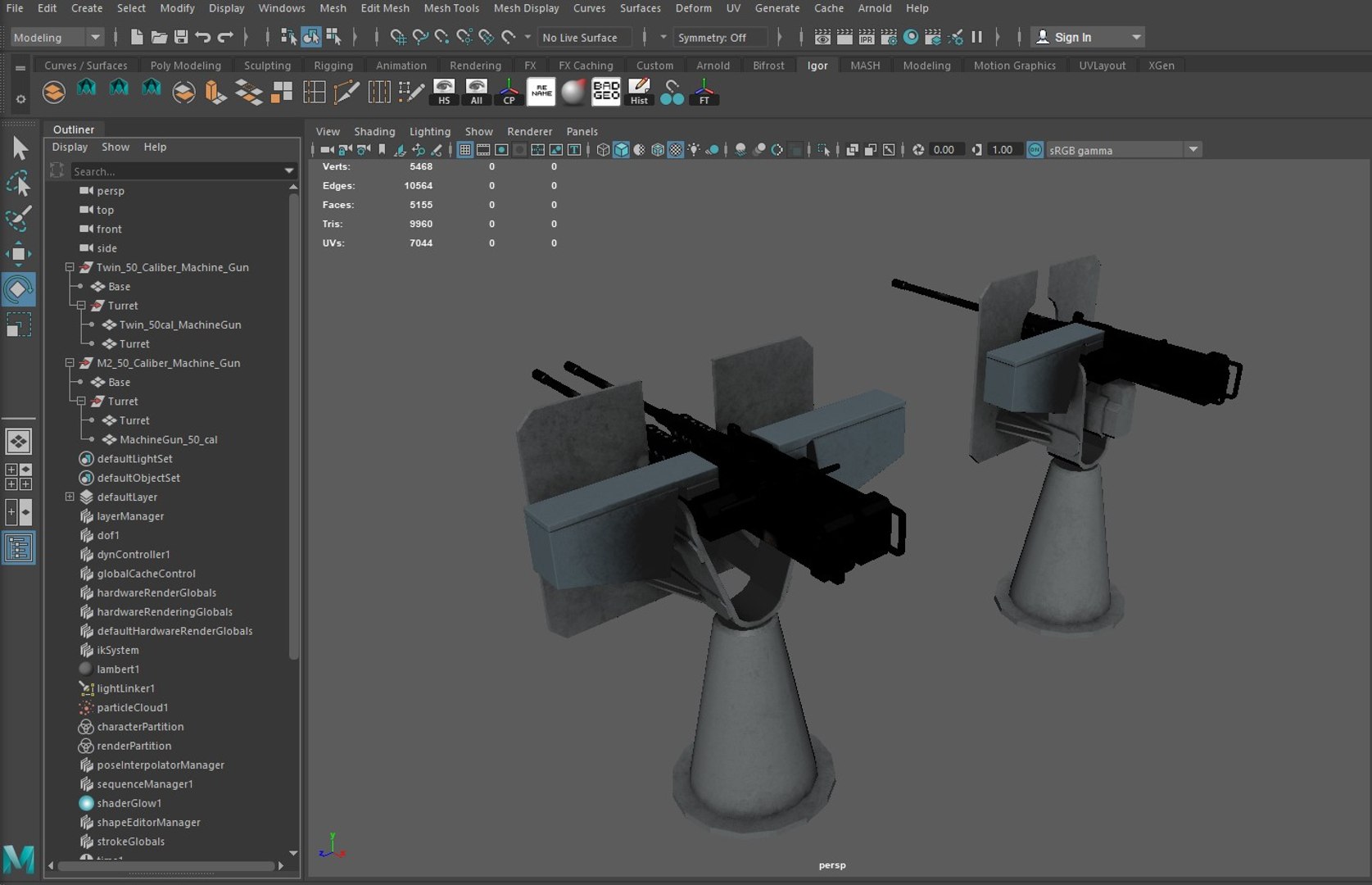Activate the Select by hierarchy mode icon
The width and height of the screenshot is (1372, 885).
coord(288,37)
